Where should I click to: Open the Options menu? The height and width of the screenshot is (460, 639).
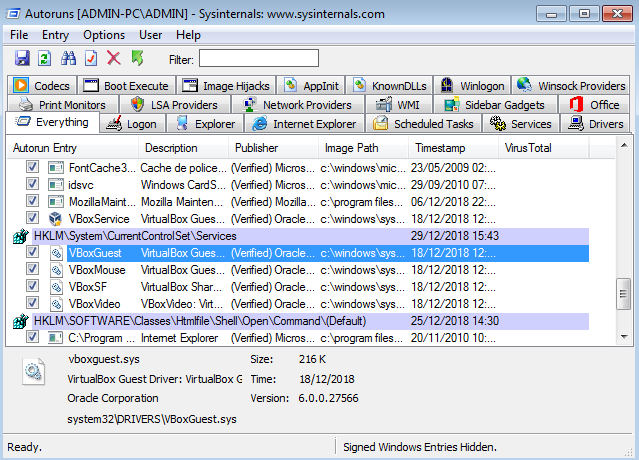pyautogui.click(x=104, y=35)
